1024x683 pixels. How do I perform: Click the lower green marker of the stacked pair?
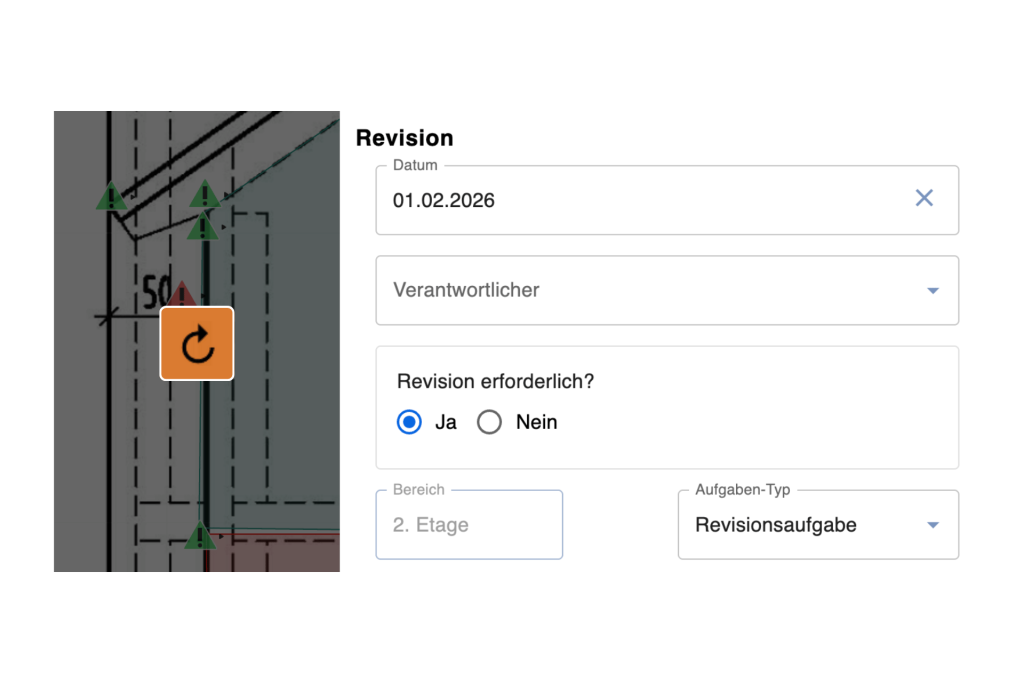pos(203,226)
